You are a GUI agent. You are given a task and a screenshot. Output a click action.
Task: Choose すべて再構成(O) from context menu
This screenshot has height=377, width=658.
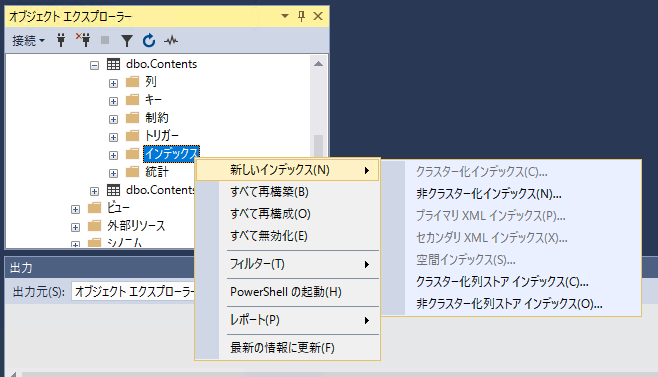coord(288,214)
